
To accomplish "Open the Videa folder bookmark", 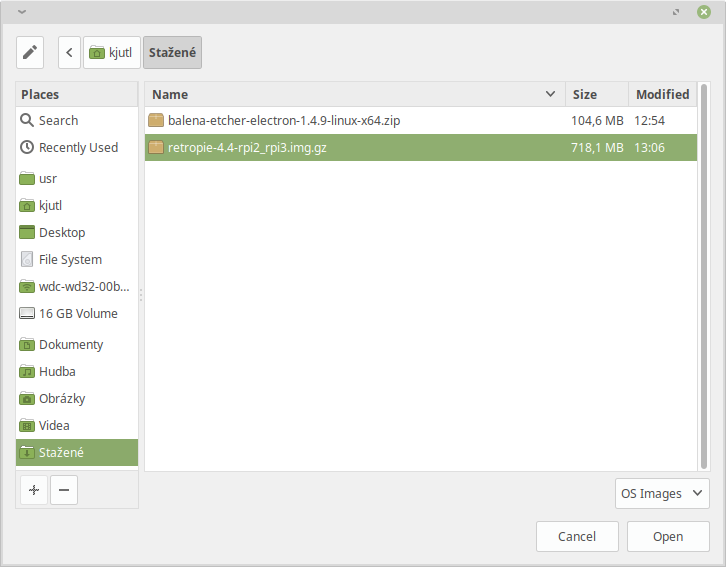I will [77, 425].
